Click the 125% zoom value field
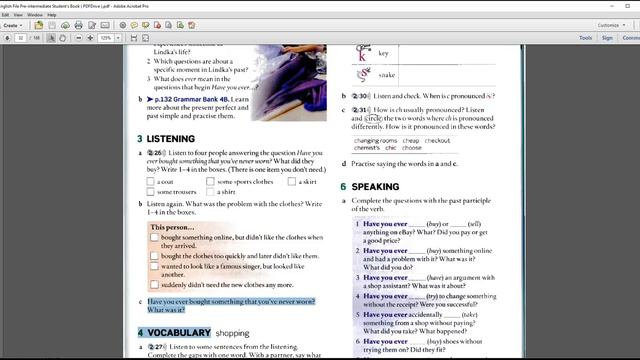 point(106,38)
